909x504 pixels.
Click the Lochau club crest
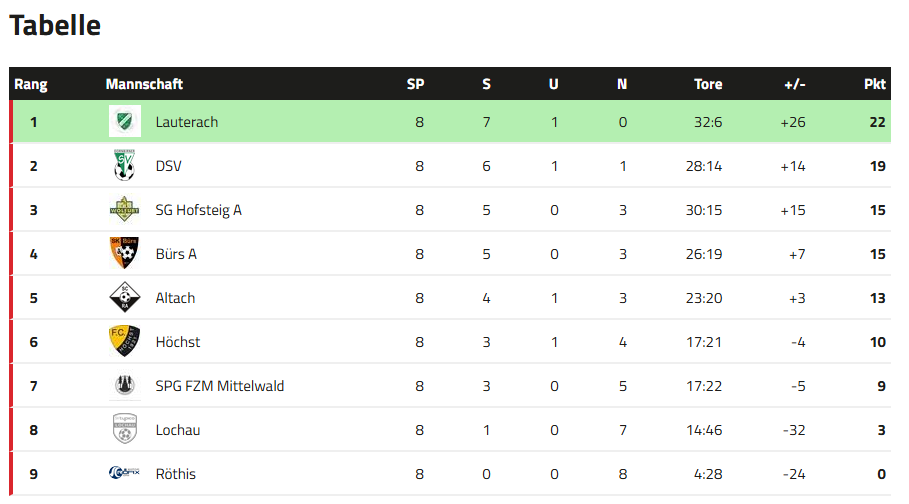tap(125, 429)
